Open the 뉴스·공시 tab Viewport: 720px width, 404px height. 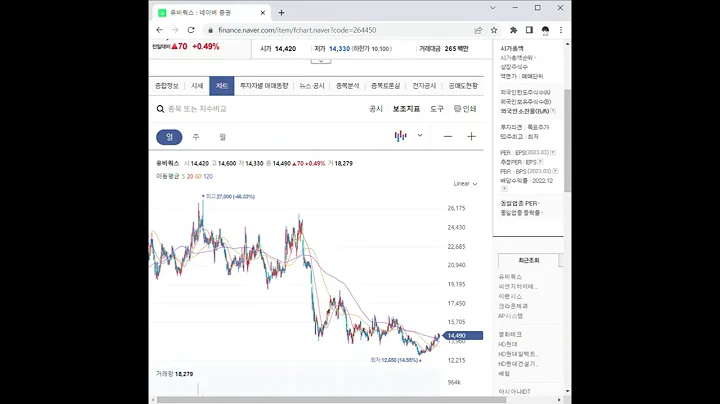tap(312, 86)
